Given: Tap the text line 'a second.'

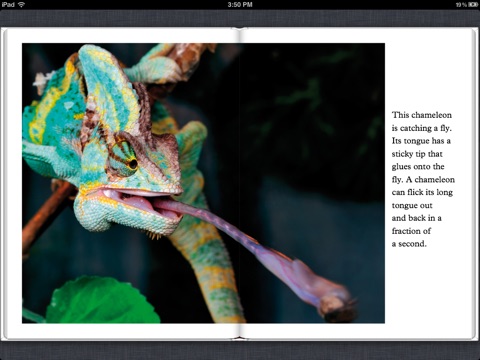Looking at the screenshot, I should pyautogui.click(x=409, y=244).
